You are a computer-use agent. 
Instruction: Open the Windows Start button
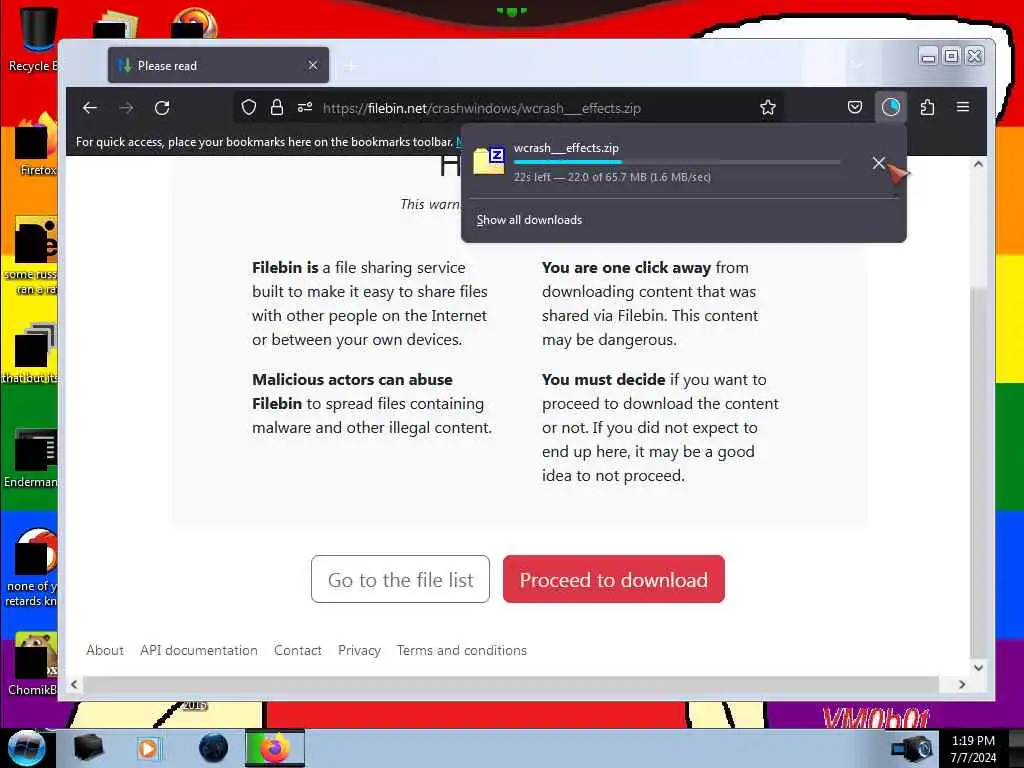click(27, 748)
